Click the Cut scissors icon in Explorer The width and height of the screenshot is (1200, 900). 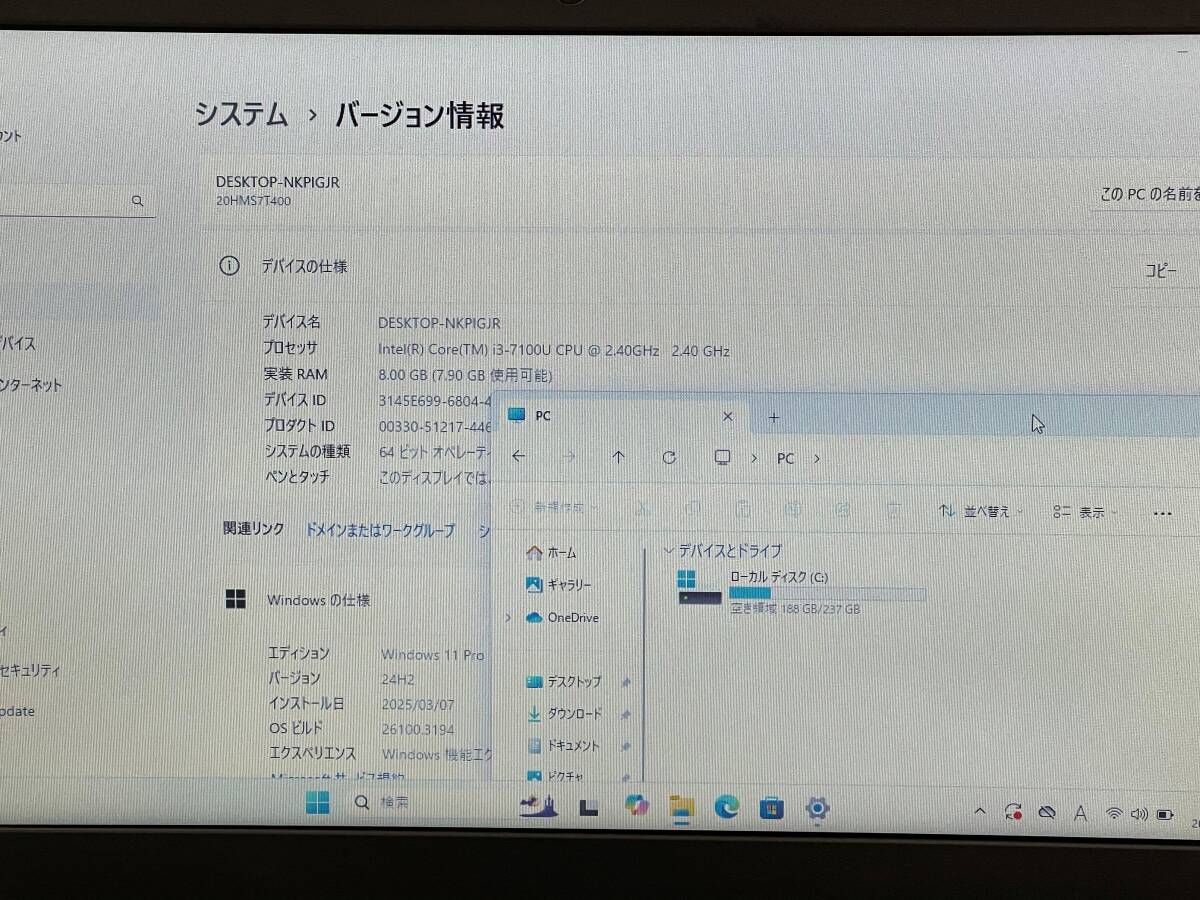pyautogui.click(x=645, y=508)
